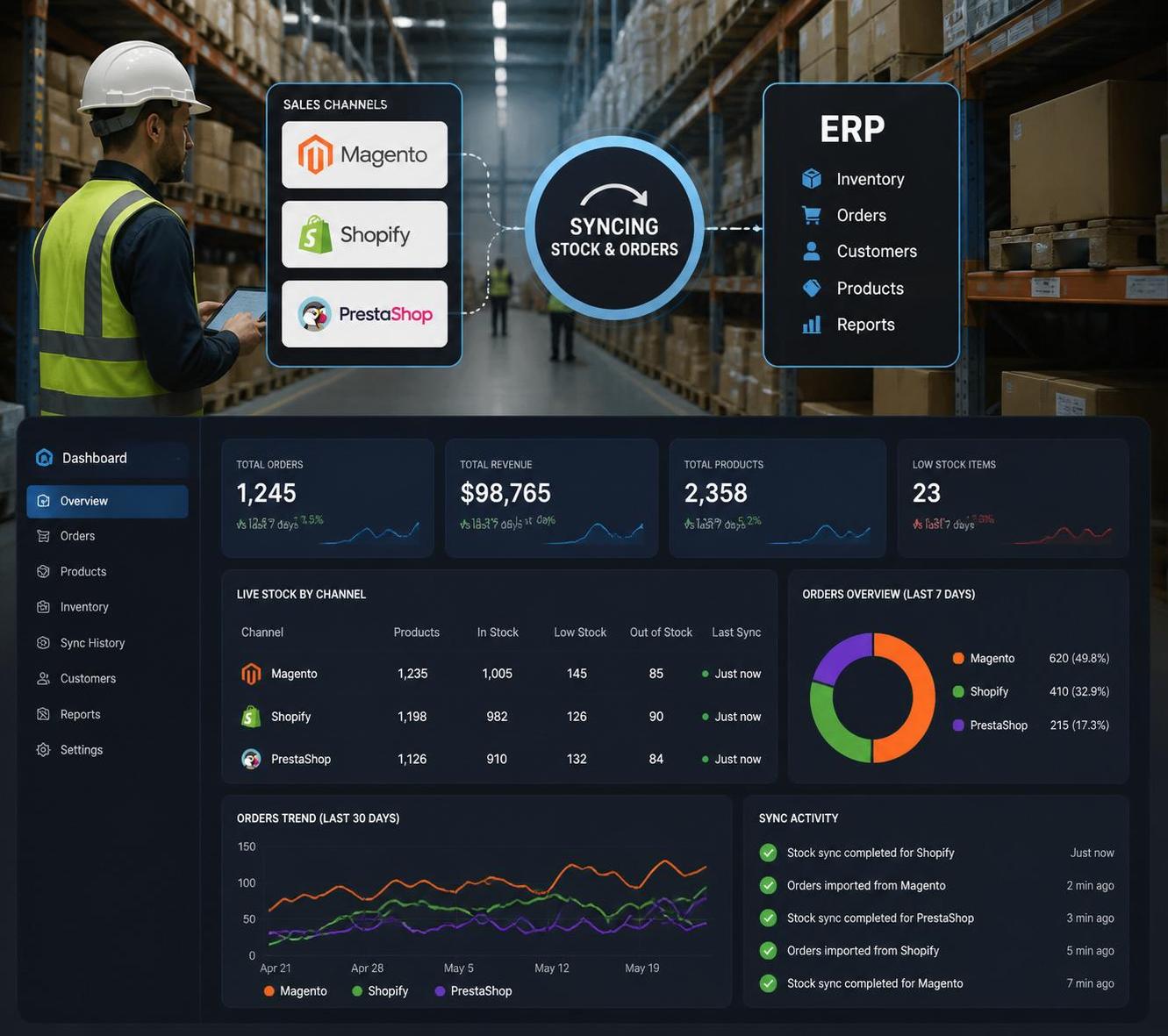Click the orange Magento donut segment

(924, 697)
